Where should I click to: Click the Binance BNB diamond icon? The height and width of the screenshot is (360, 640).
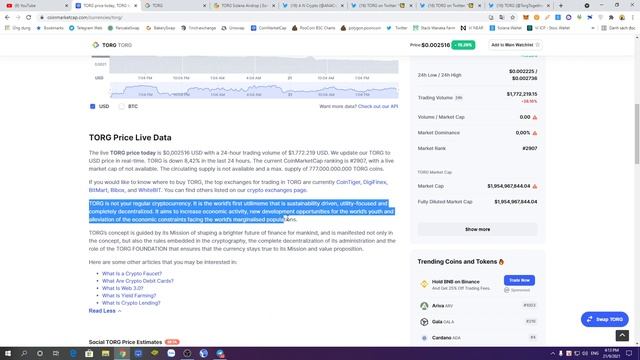click(424, 284)
